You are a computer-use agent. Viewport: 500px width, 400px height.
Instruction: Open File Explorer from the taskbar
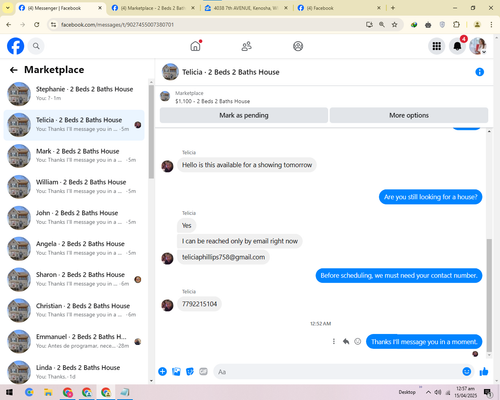click(x=48, y=392)
